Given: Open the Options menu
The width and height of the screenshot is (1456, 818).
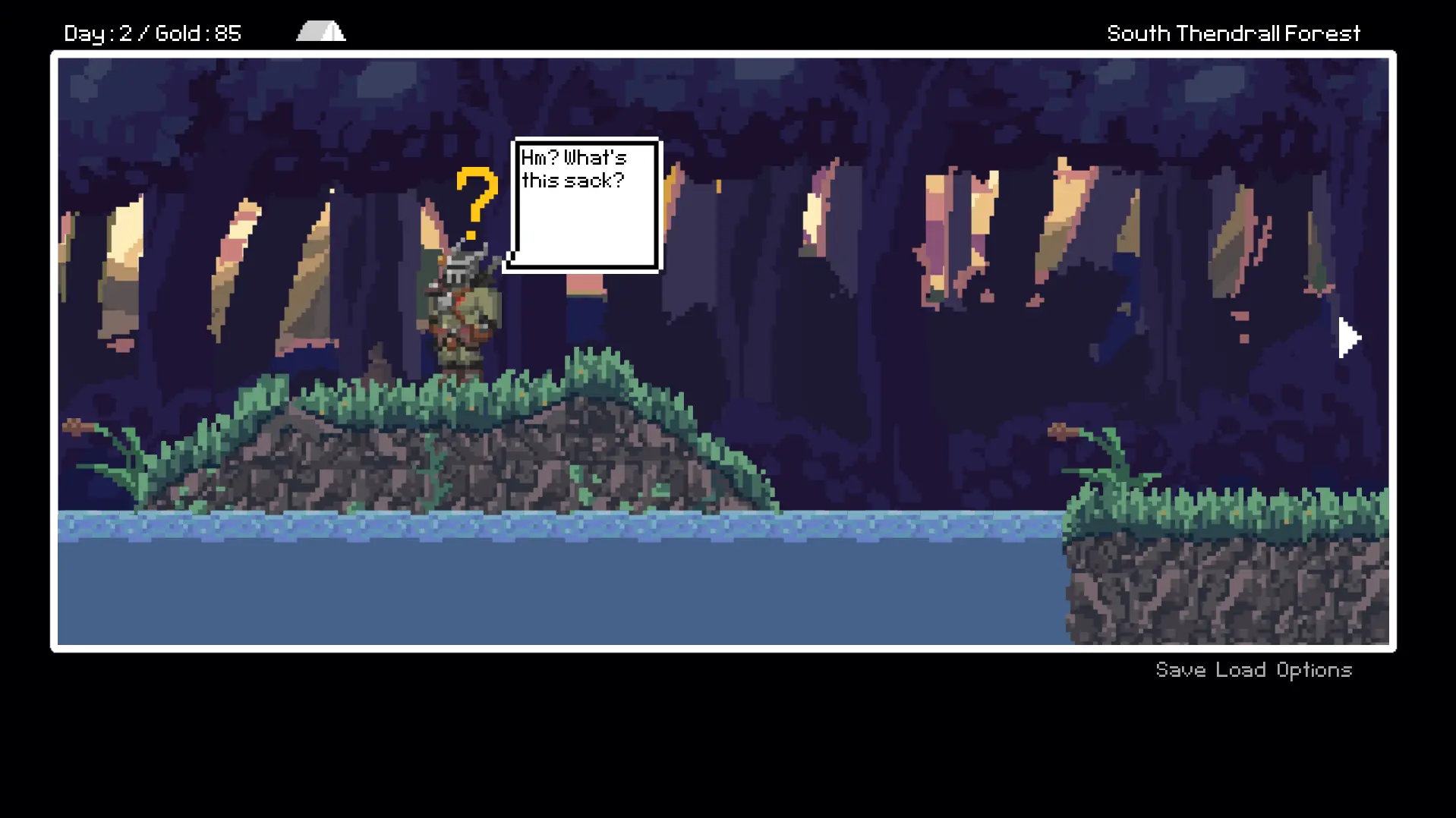Looking at the screenshot, I should click(1314, 670).
